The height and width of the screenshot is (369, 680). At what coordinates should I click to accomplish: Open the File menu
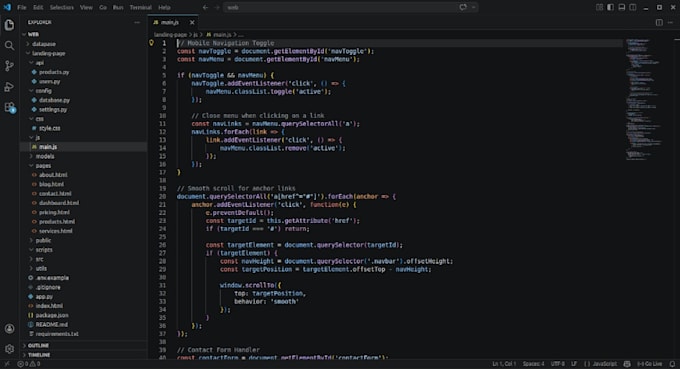click(x=22, y=7)
